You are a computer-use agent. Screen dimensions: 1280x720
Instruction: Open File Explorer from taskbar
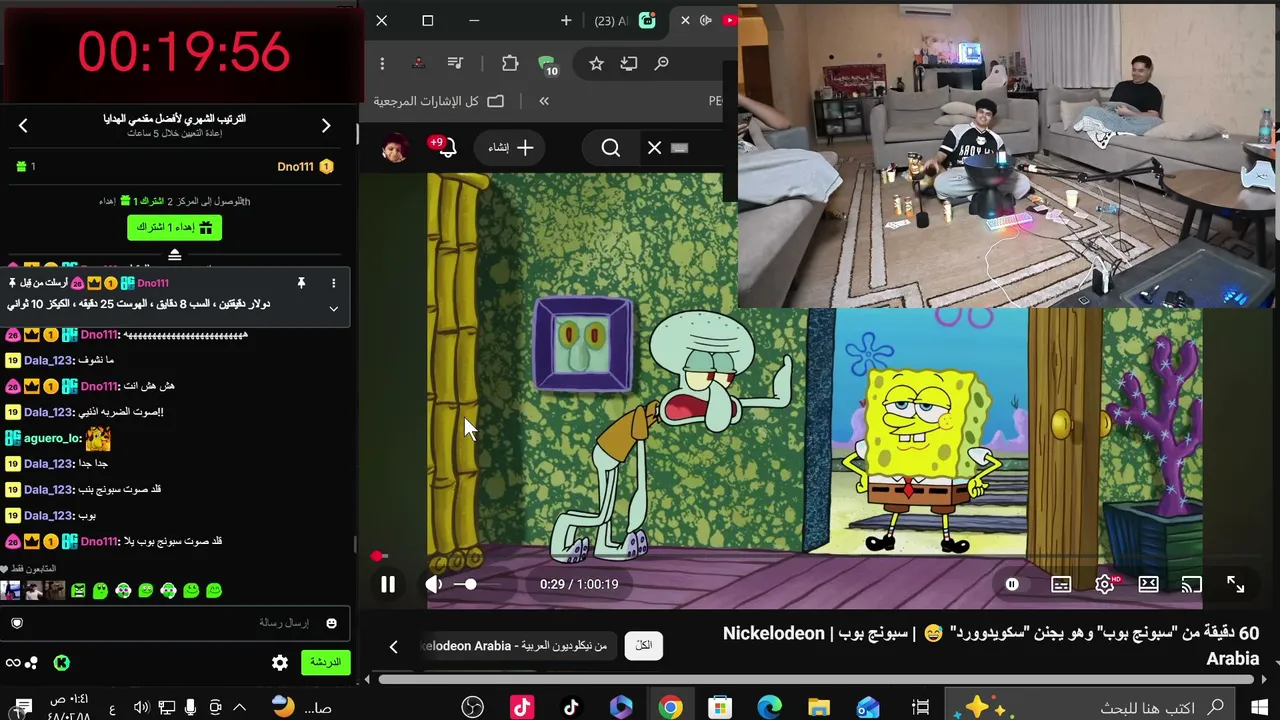point(819,708)
